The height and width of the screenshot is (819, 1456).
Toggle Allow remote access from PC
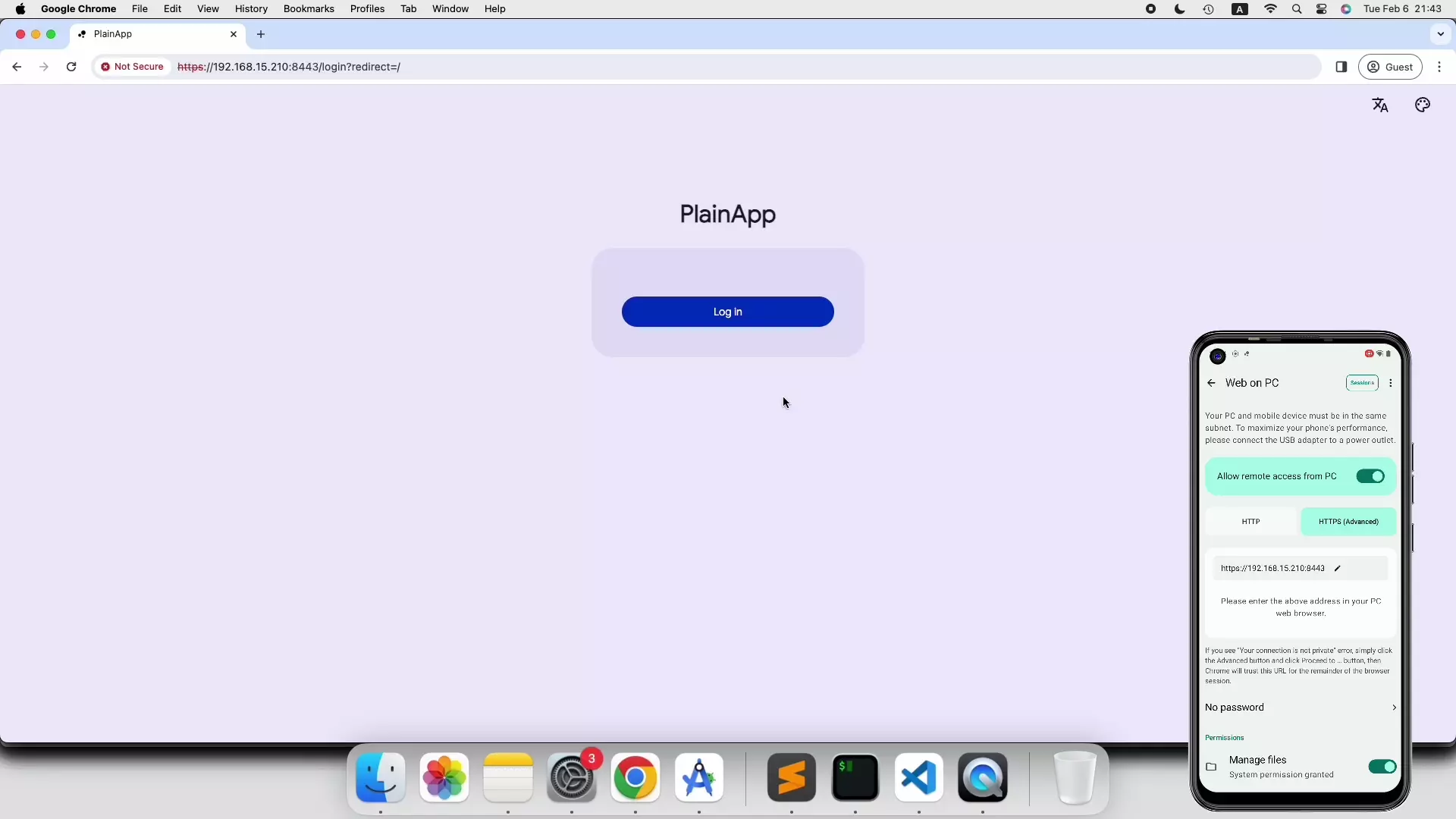(x=1370, y=476)
